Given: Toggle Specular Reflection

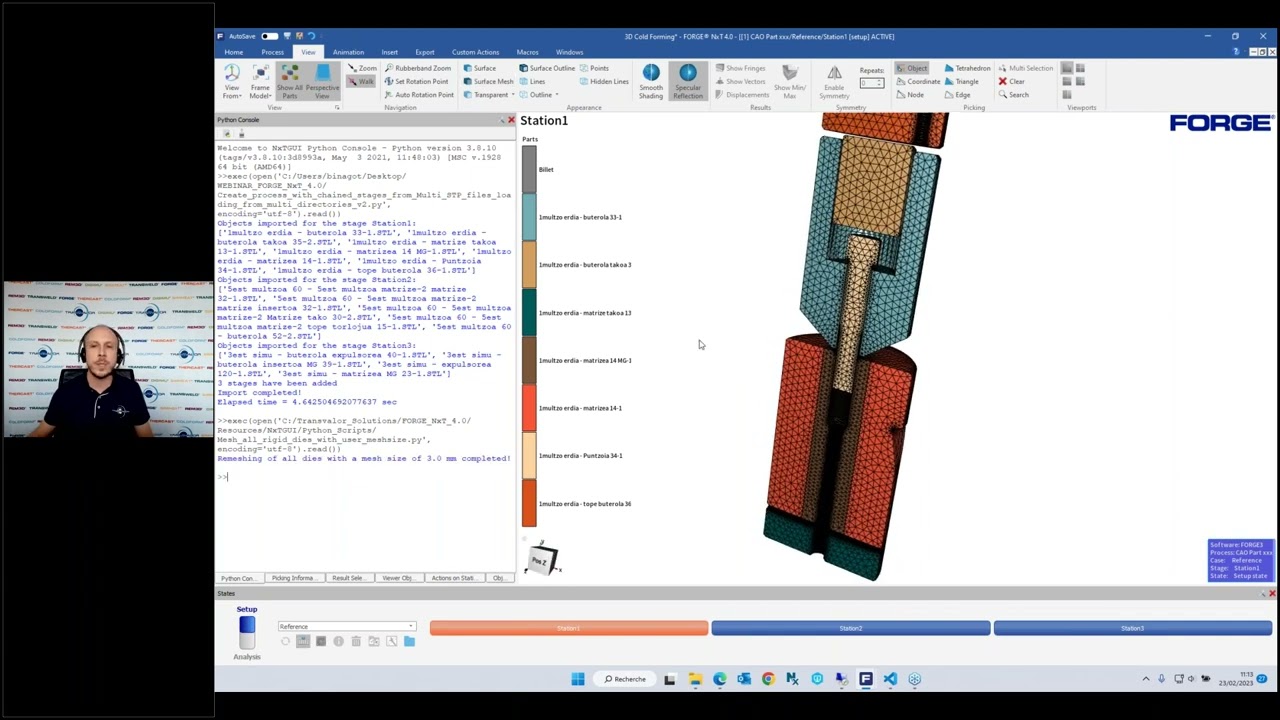Looking at the screenshot, I should tap(687, 81).
